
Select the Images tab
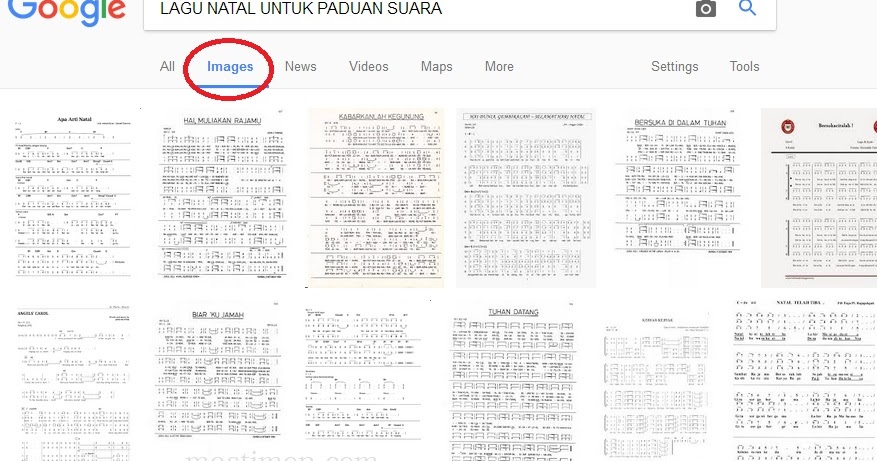tap(230, 67)
